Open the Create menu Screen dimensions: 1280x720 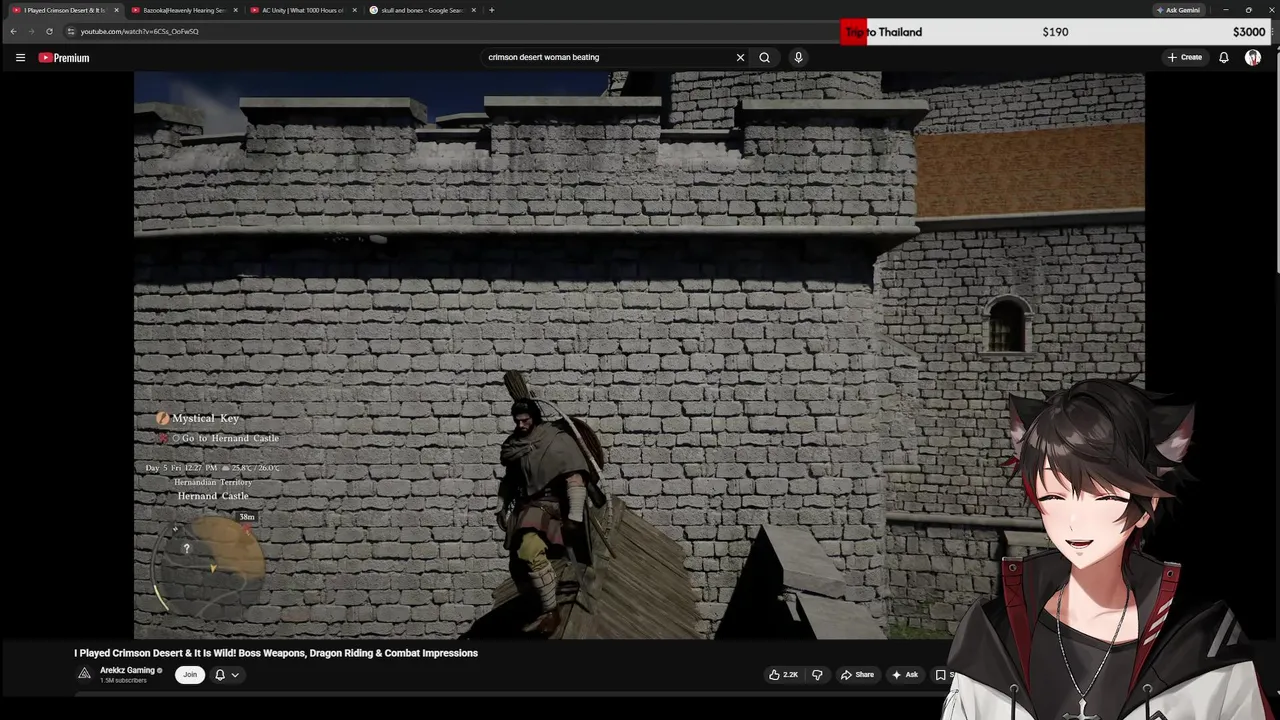pos(1184,57)
